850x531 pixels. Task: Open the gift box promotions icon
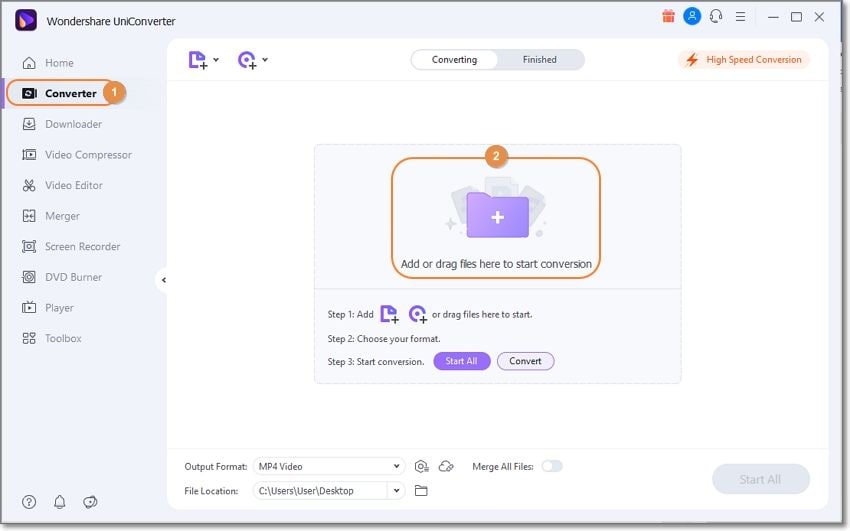[668, 16]
